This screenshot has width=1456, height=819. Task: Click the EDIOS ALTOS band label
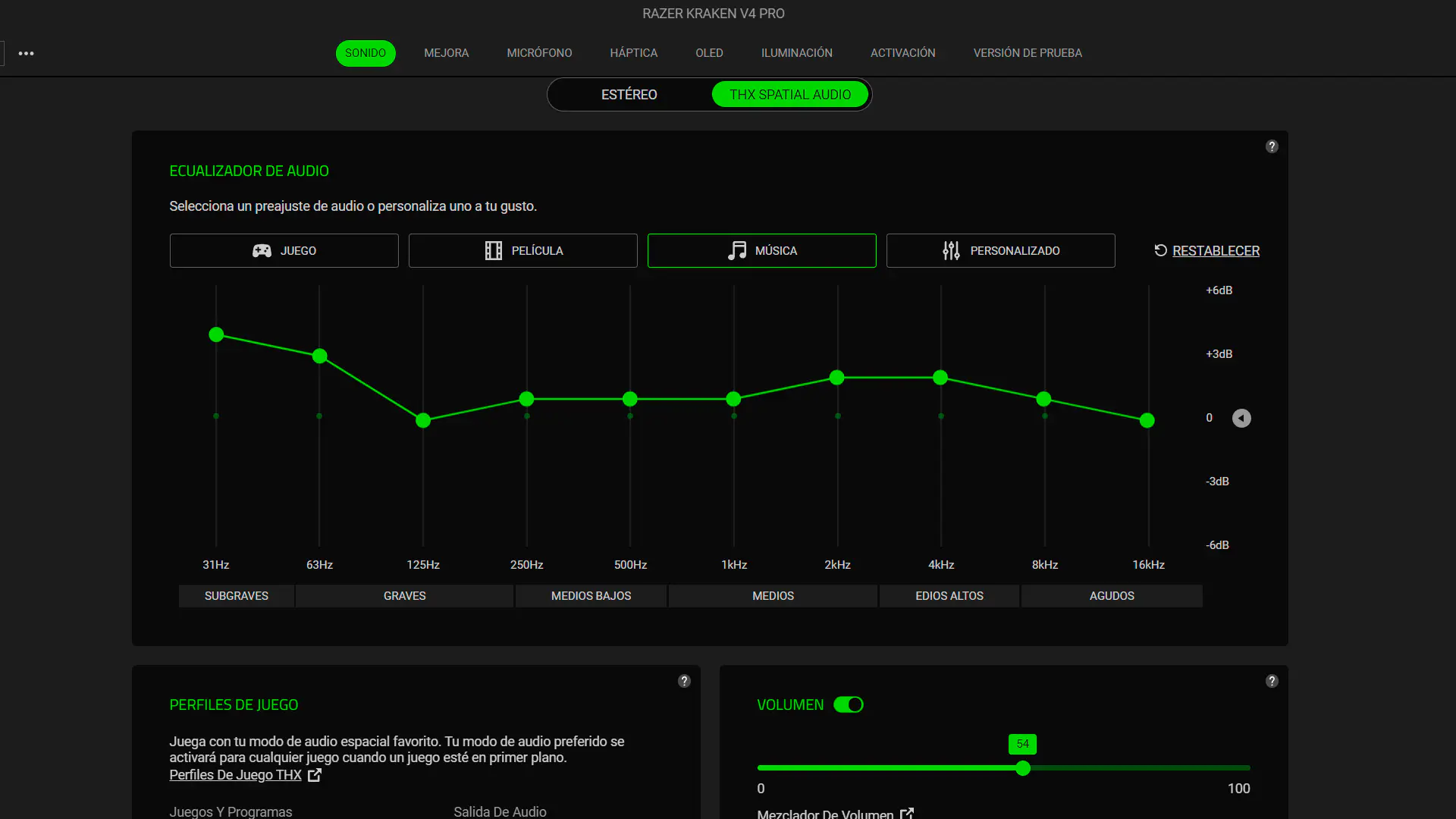(949, 596)
